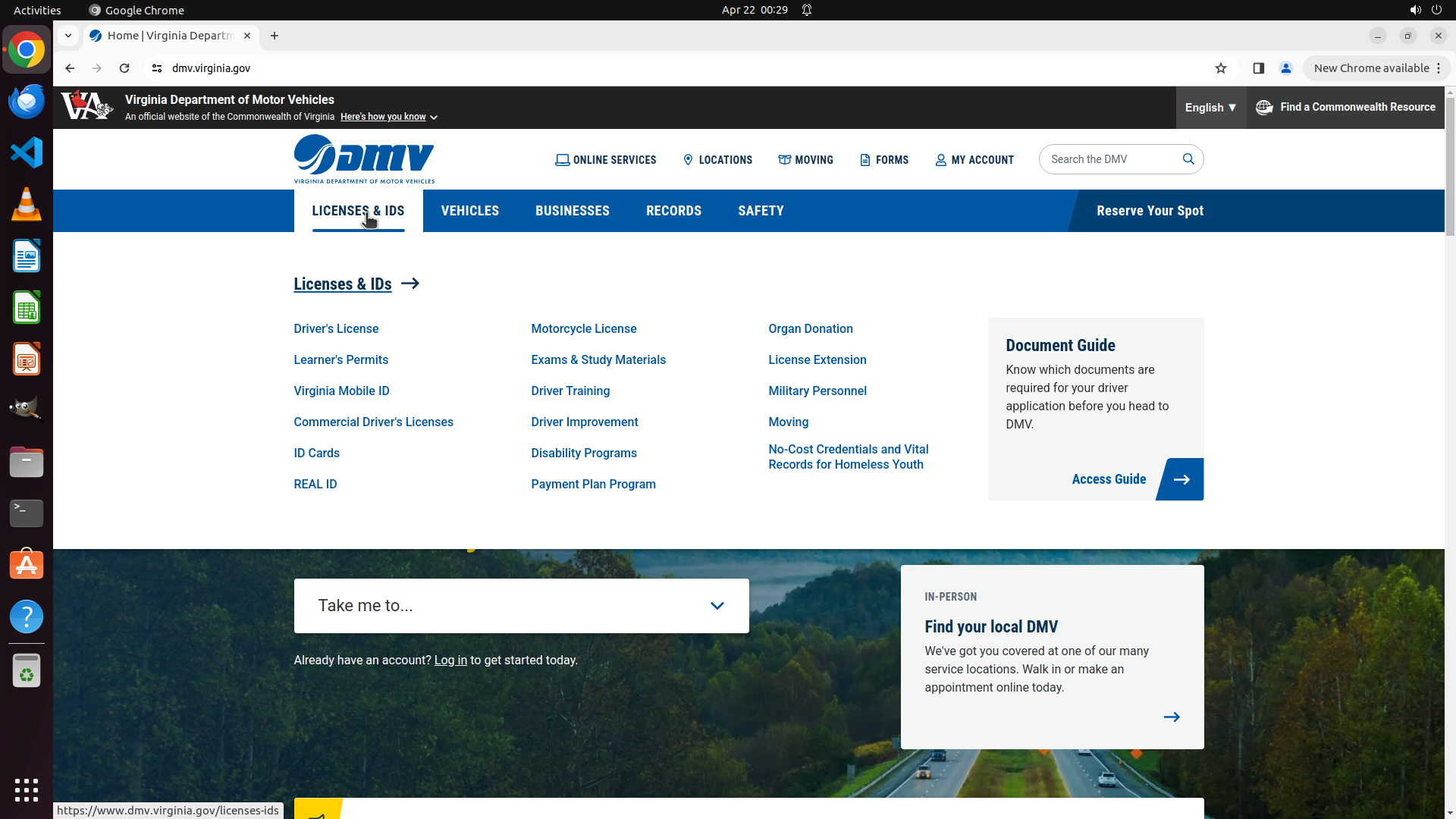Open the Vehicles menu tab

470,211
